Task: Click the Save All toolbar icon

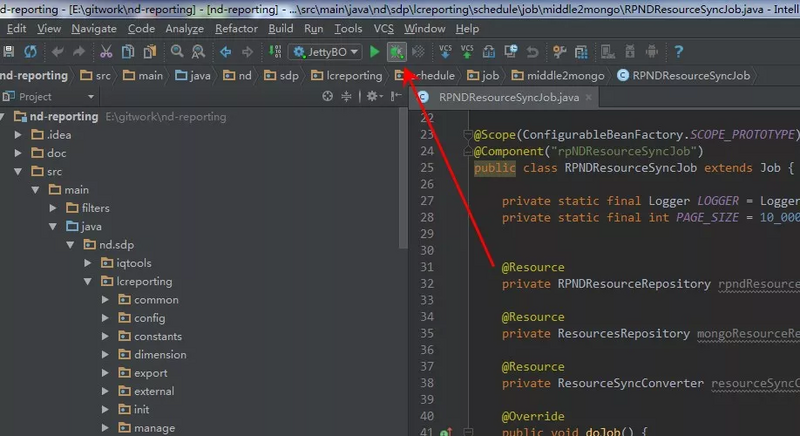Action: (x=9, y=52)
